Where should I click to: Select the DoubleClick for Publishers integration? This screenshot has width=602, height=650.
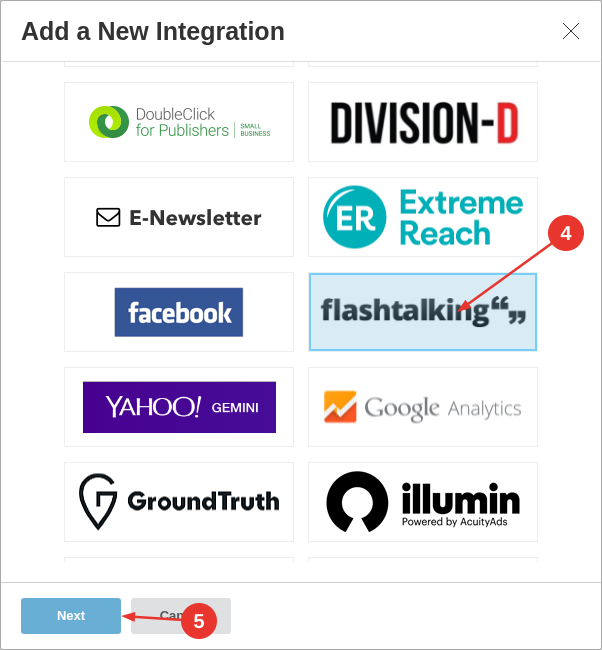click(x=179, y=122)
